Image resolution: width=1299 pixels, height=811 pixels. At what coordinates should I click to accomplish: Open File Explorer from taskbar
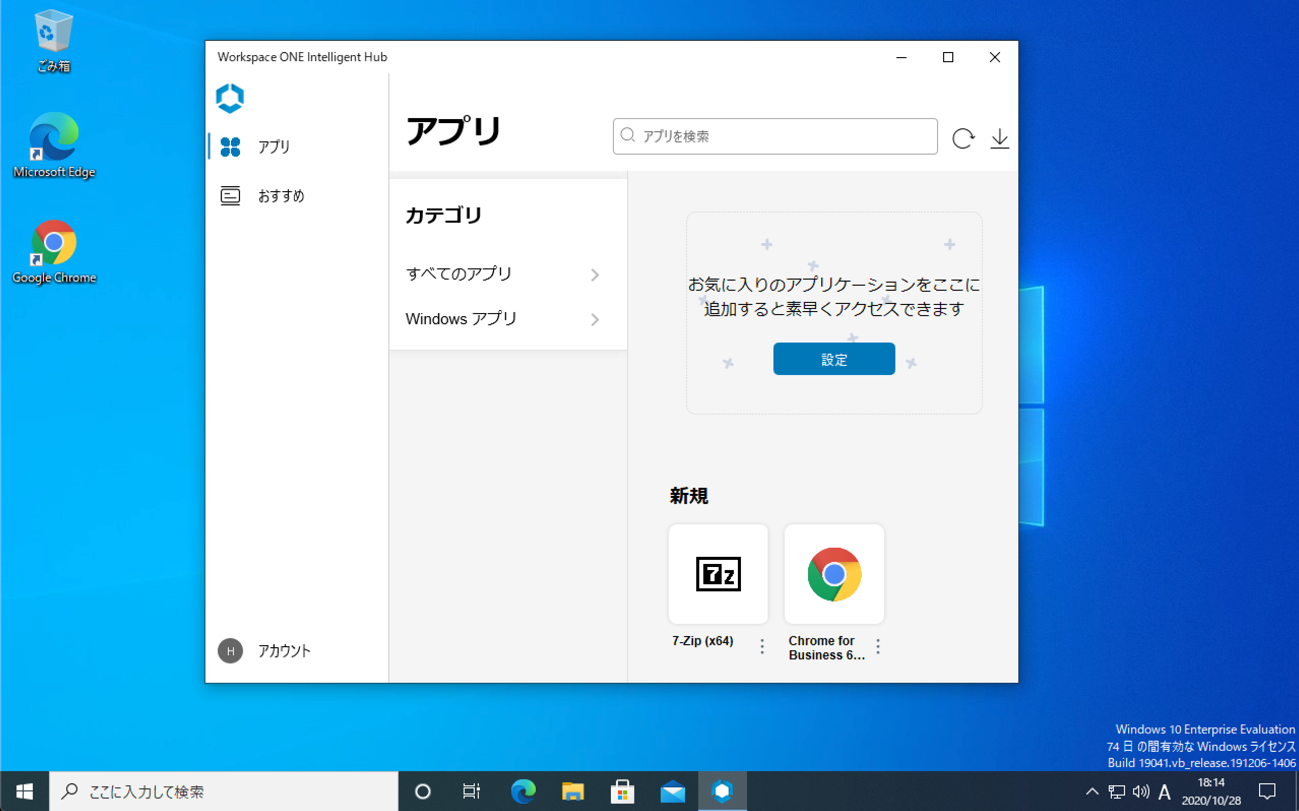coord(573,791)
